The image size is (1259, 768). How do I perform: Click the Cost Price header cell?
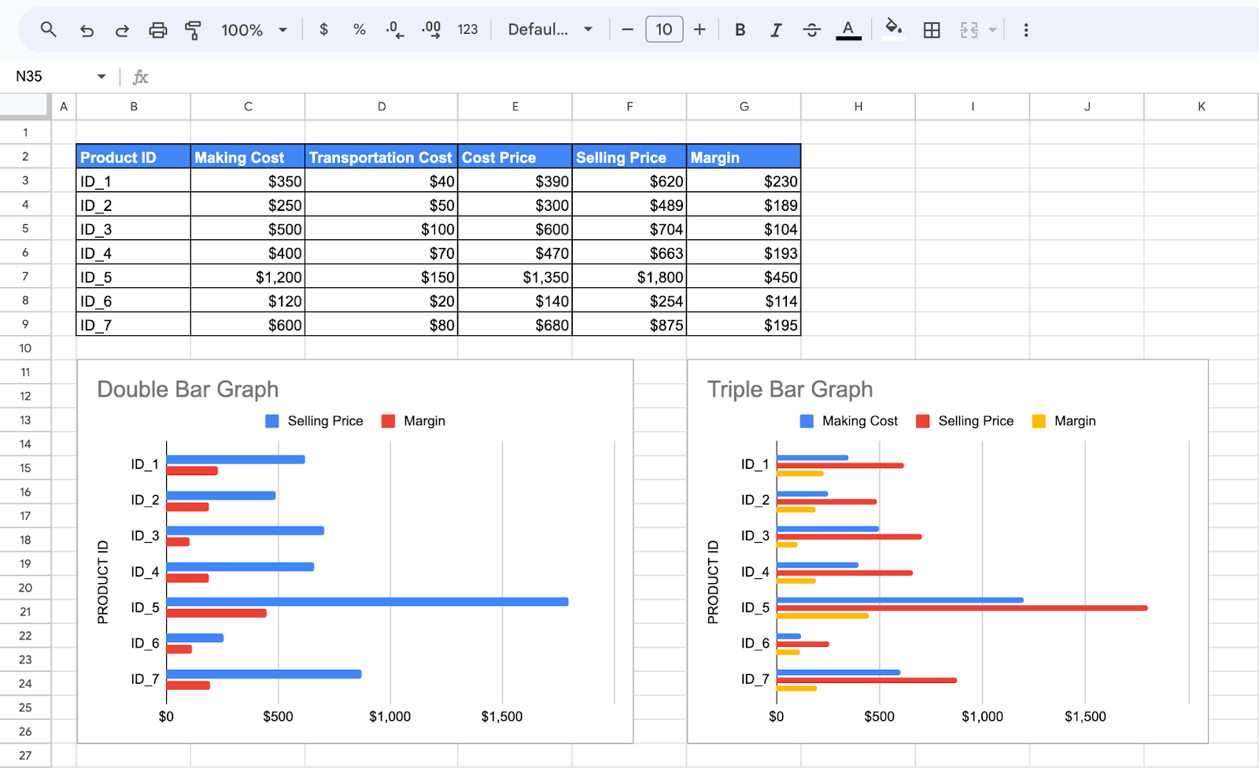pos(515,157)
